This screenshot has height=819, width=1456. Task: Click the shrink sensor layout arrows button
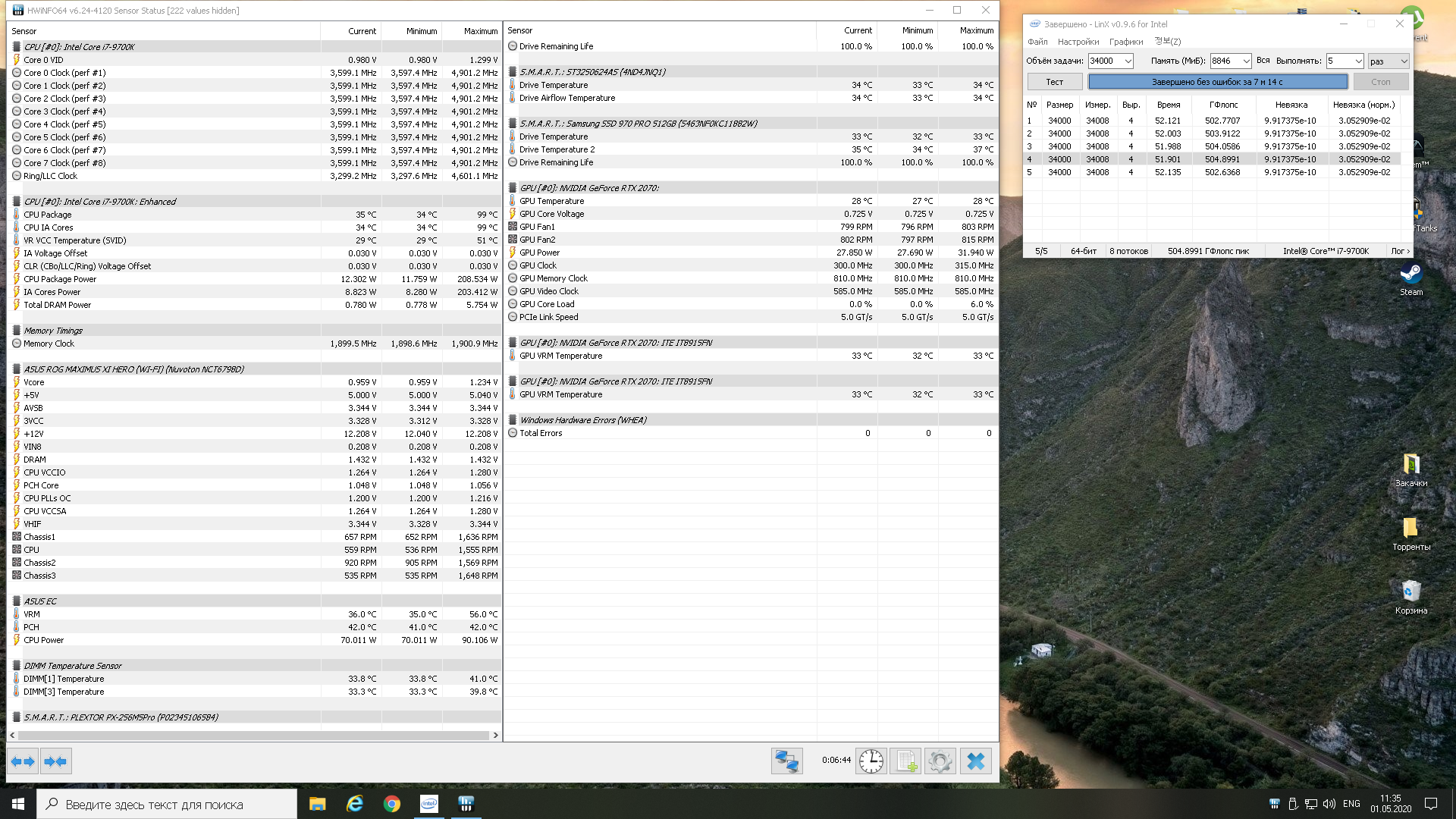[55, 761]
